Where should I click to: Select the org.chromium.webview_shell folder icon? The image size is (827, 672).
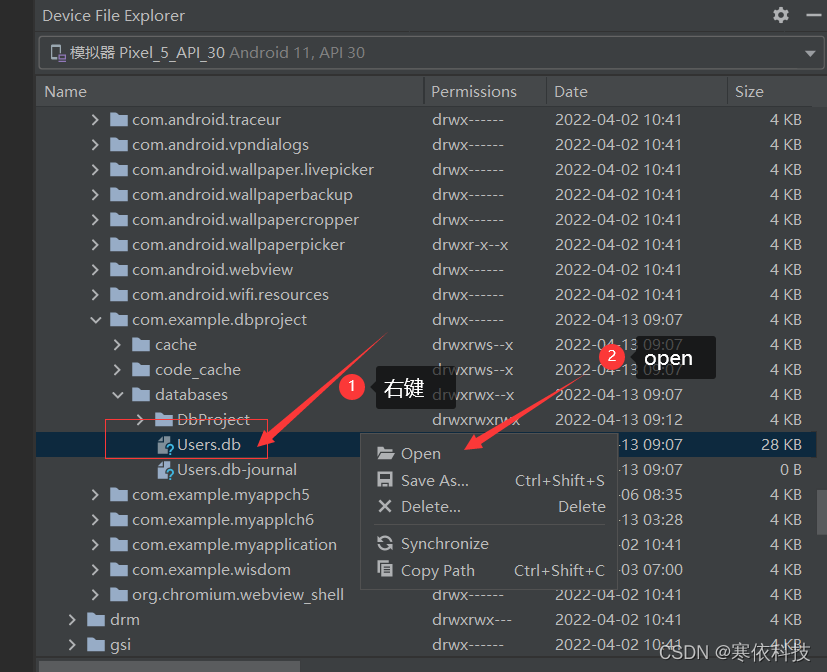click(119, 594)
